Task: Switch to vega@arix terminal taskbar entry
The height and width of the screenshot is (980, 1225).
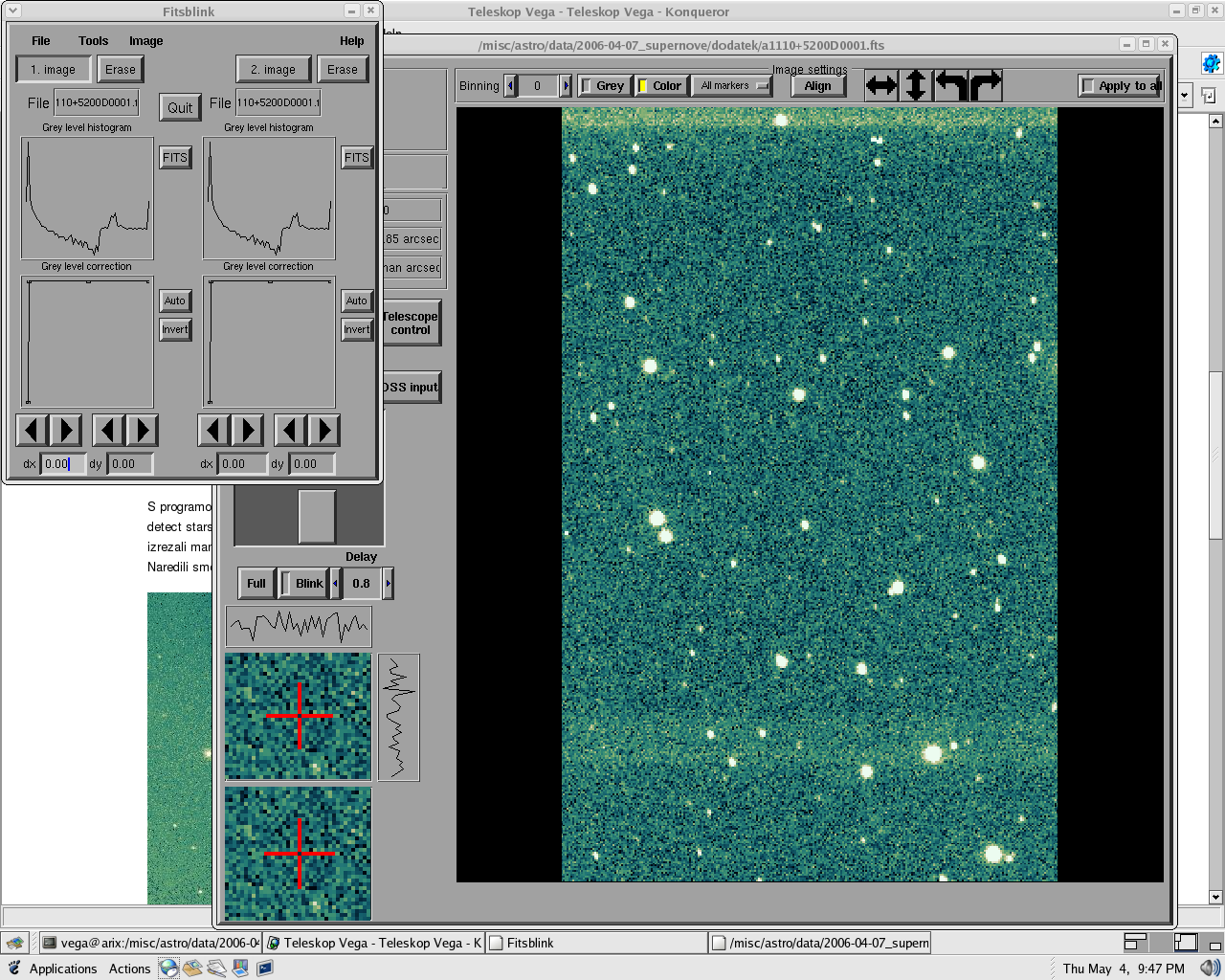Action: click(x=150, y=943)
